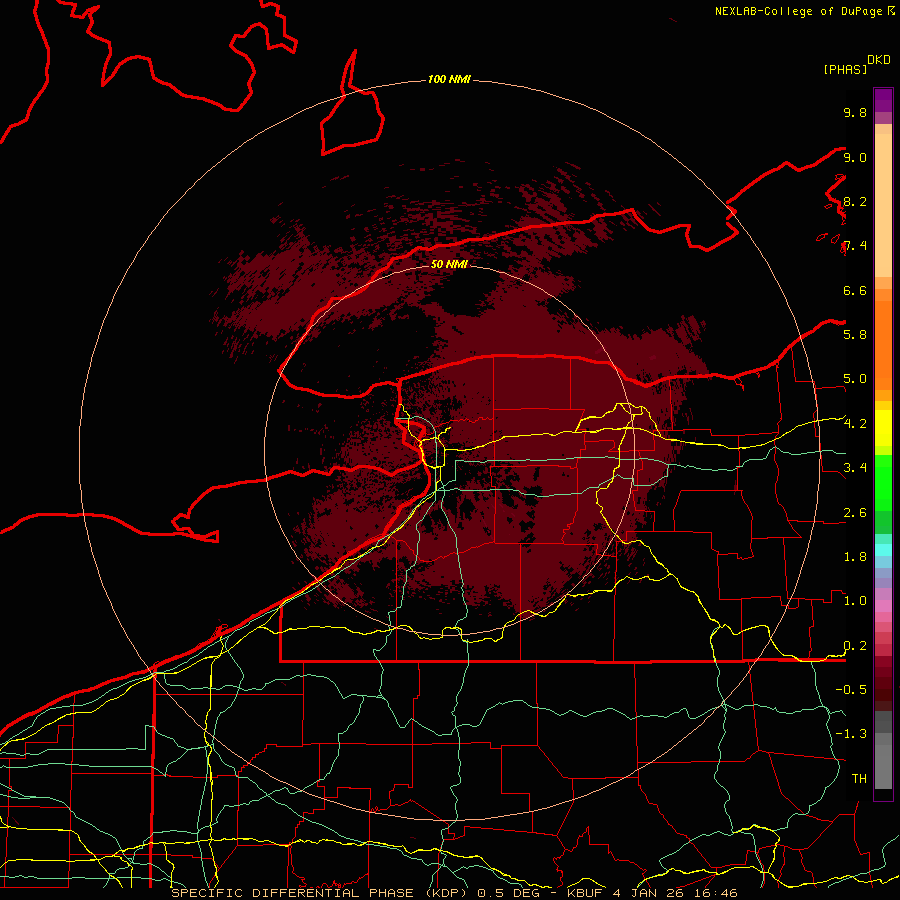900x900 pixels.
Task: Click the cyan segment of the color bar
Action: point(883,549)
